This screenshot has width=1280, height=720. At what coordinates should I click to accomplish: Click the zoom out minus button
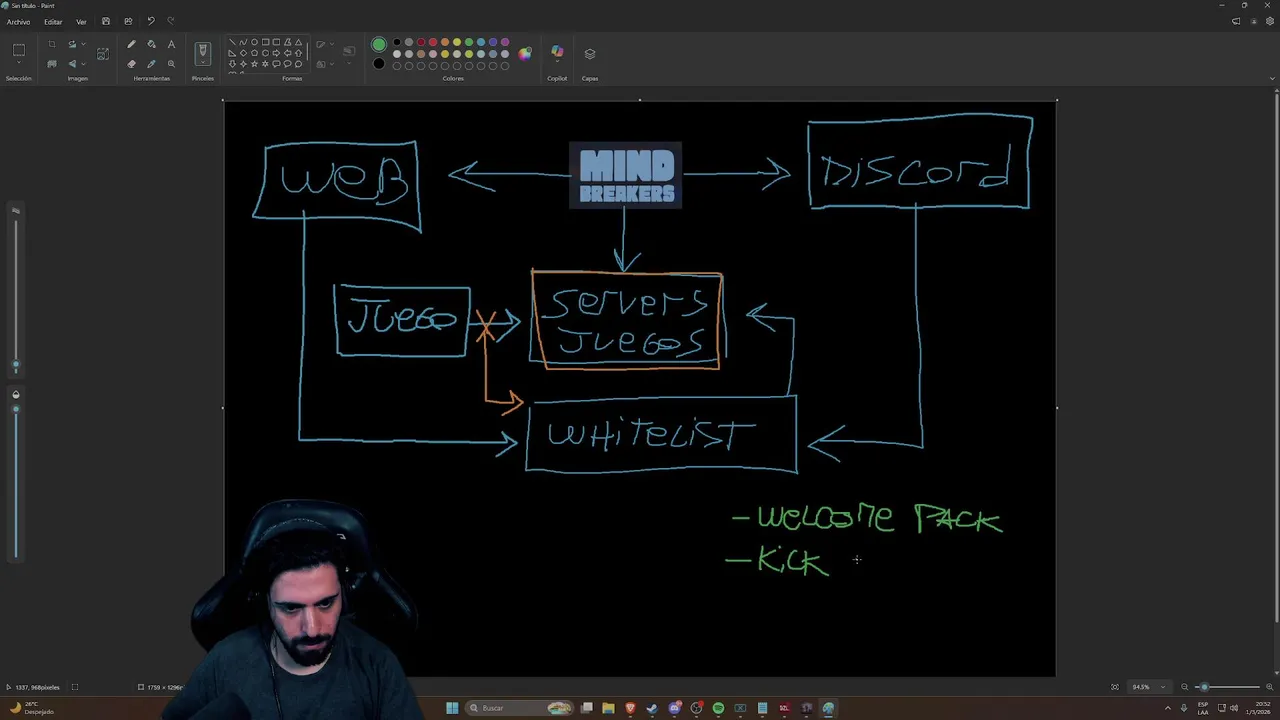(x=1185, y=687)
